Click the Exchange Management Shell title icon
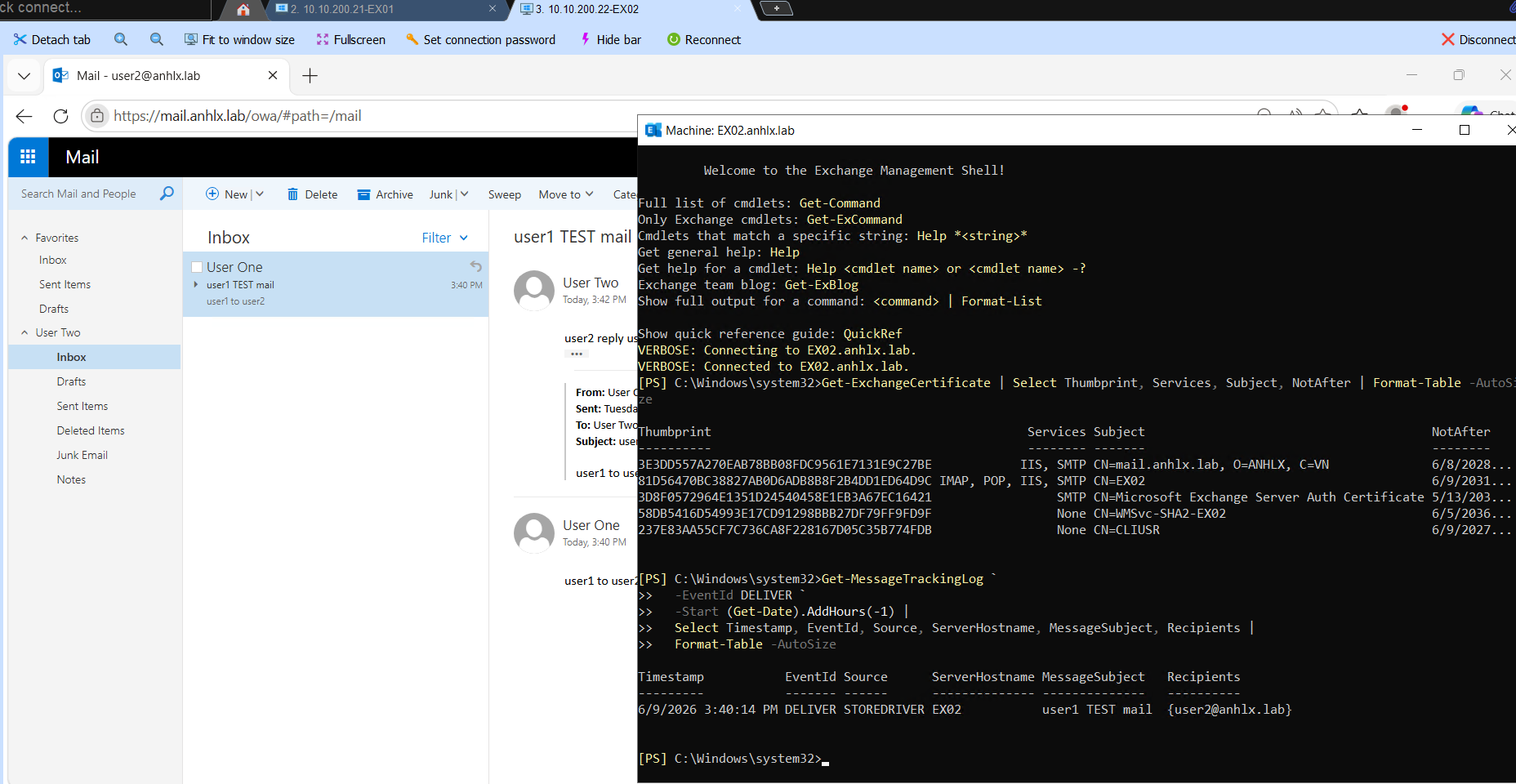The height and width of the screenshot is (784, 1516). point(653,130)
